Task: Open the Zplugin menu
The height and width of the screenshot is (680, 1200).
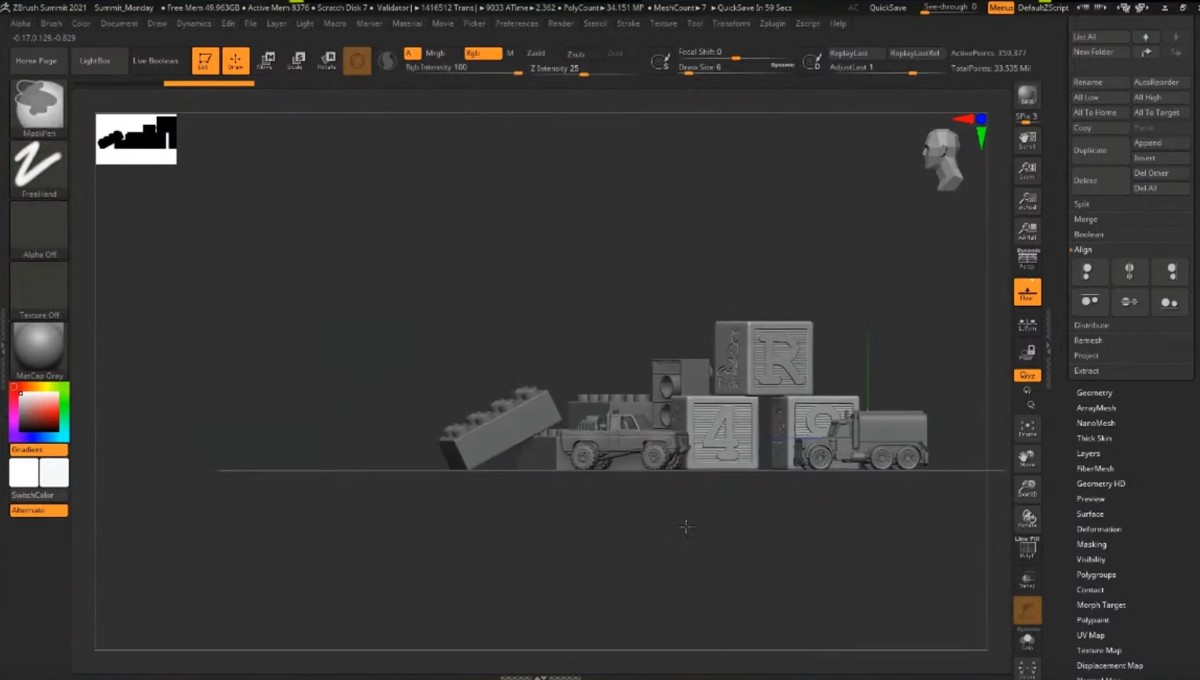Action: coord(772,23)
